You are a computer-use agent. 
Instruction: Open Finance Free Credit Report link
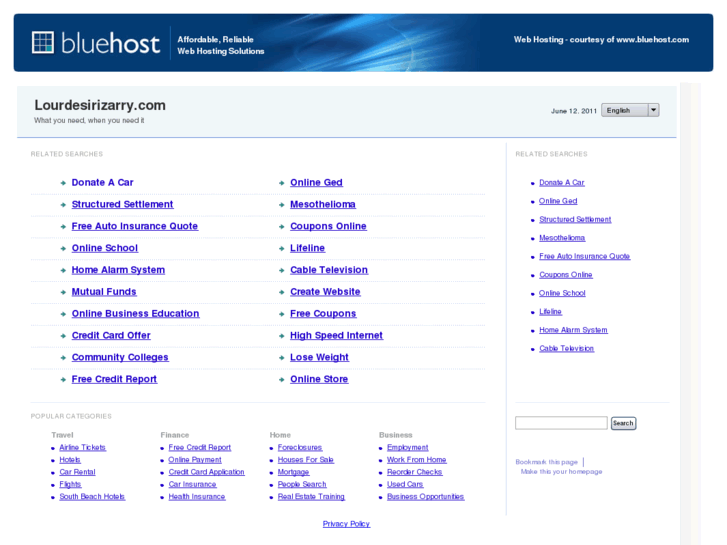(200, 448)
